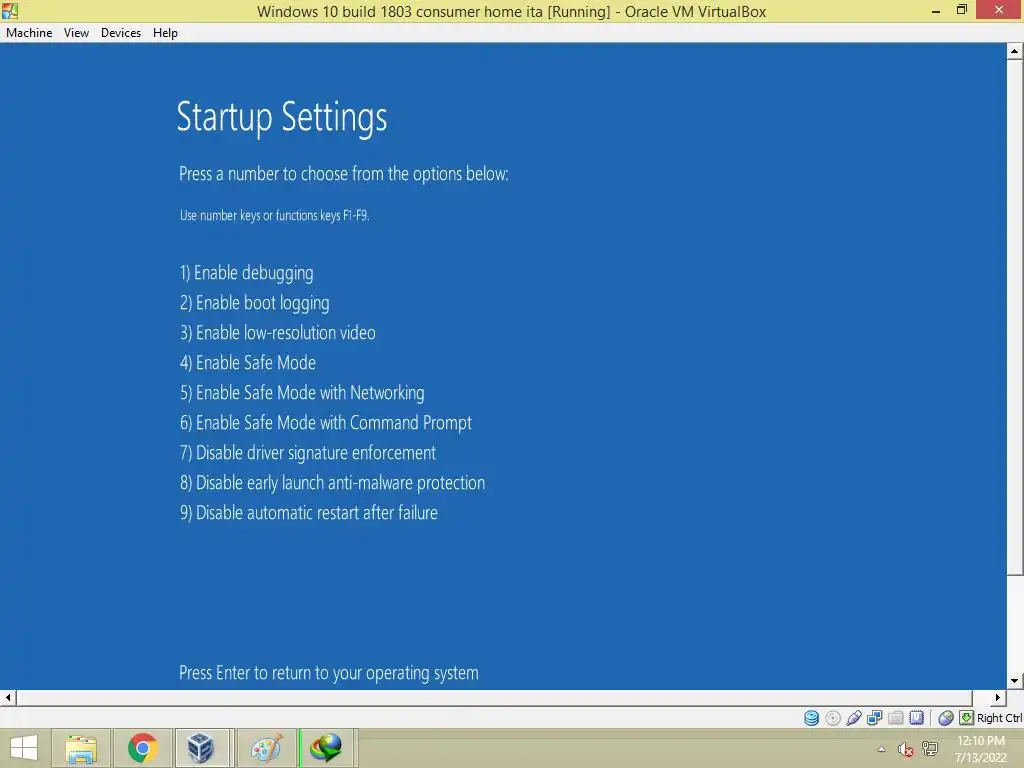Click the USB devices status icon
Screen dimensions: 1024x768
tap(854, 718)
